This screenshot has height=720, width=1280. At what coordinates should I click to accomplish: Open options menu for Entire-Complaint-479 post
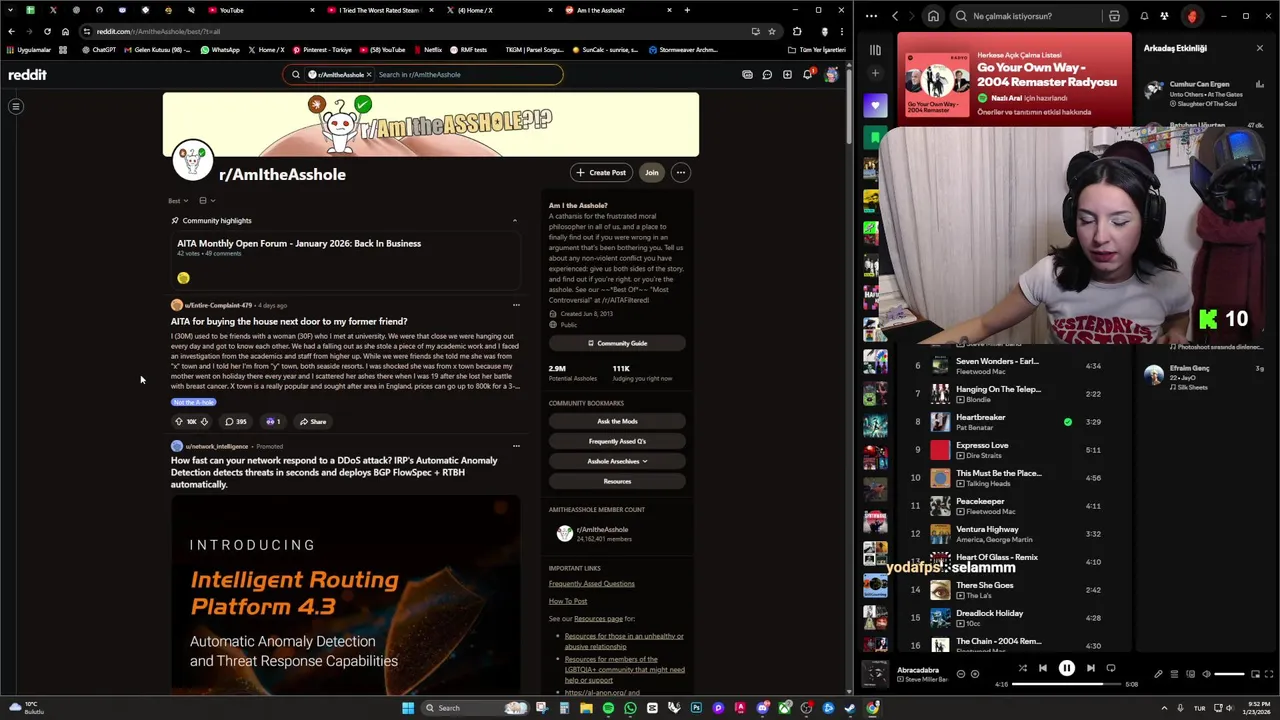coord(516,305)
